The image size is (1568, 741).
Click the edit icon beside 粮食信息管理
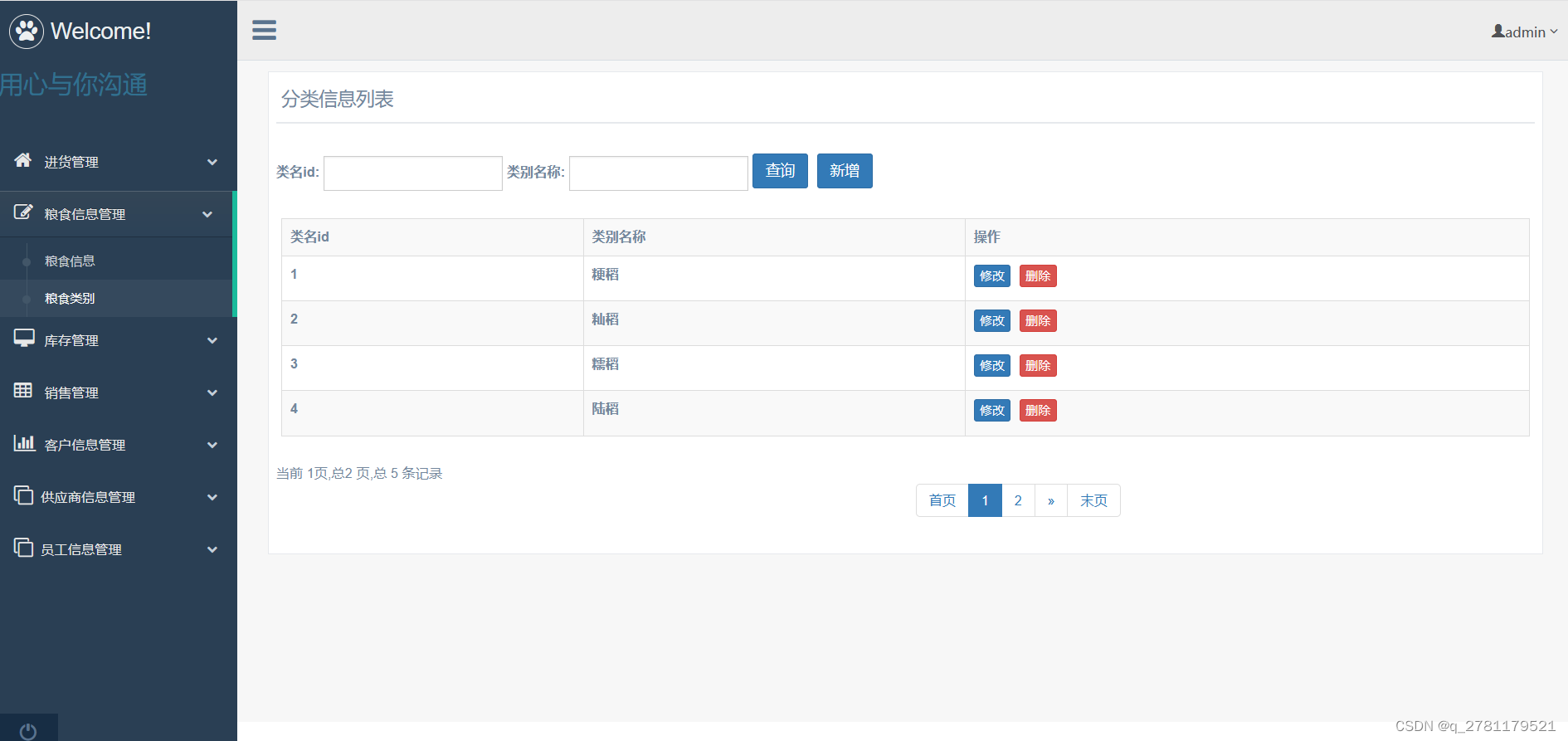click(23, 212)
